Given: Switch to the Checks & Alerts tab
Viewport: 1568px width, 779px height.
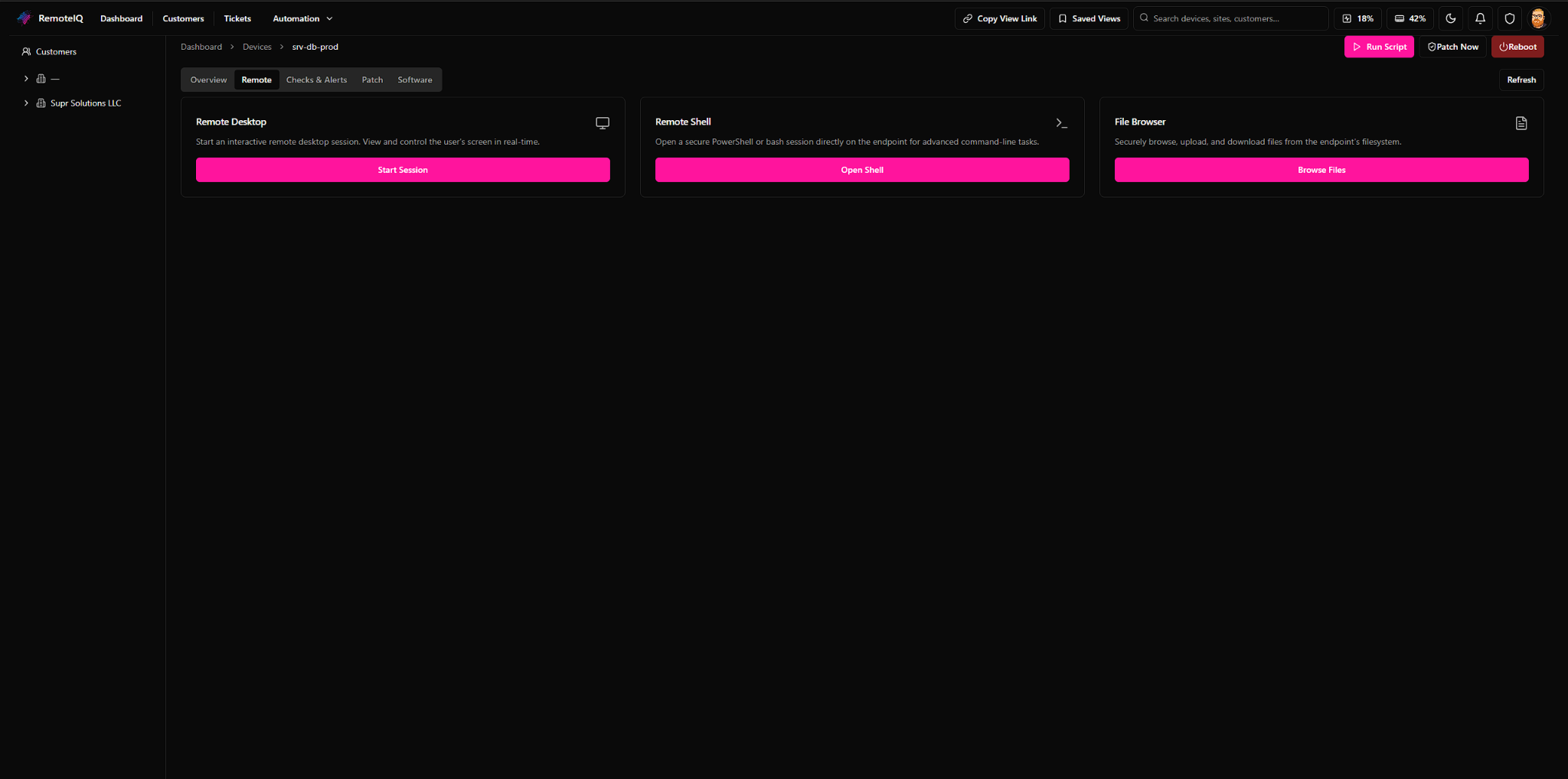Looking at the screenshot, I should point(316,80).
